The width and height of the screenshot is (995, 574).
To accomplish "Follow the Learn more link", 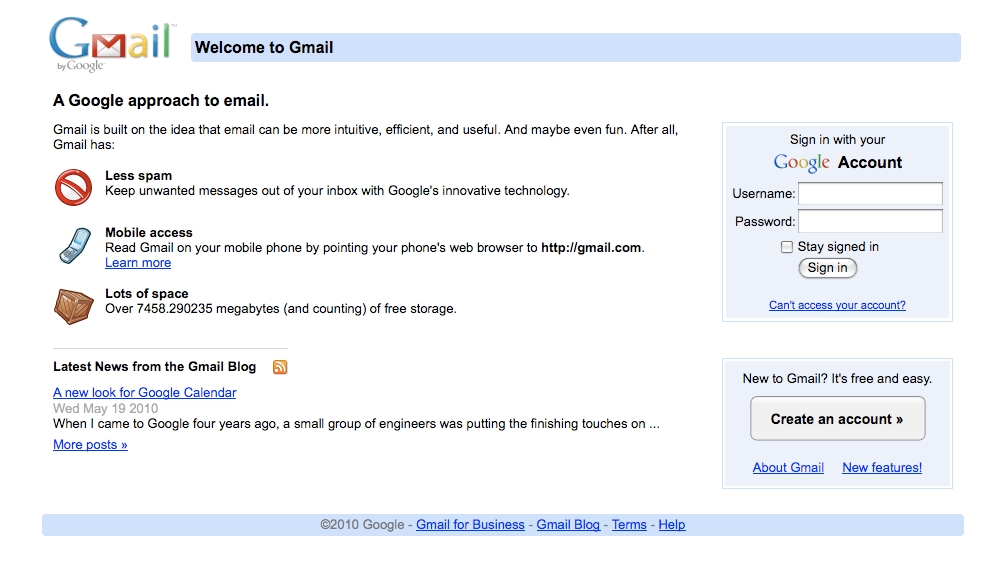I will click(138, 263).
